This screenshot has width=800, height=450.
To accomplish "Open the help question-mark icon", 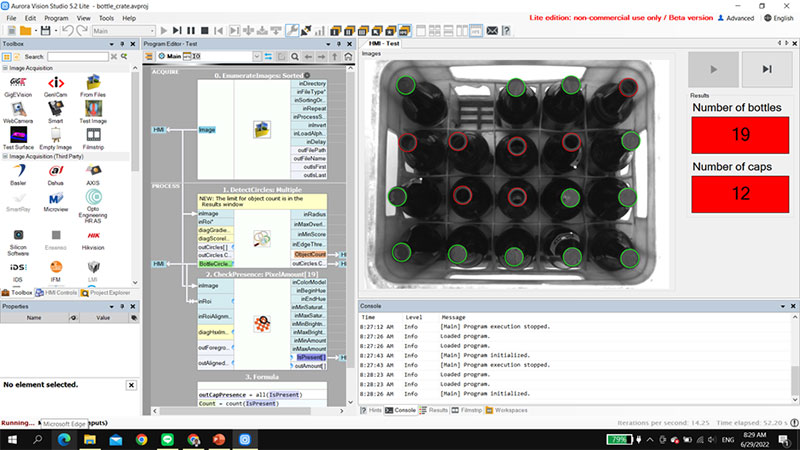I will pos(506,31).
